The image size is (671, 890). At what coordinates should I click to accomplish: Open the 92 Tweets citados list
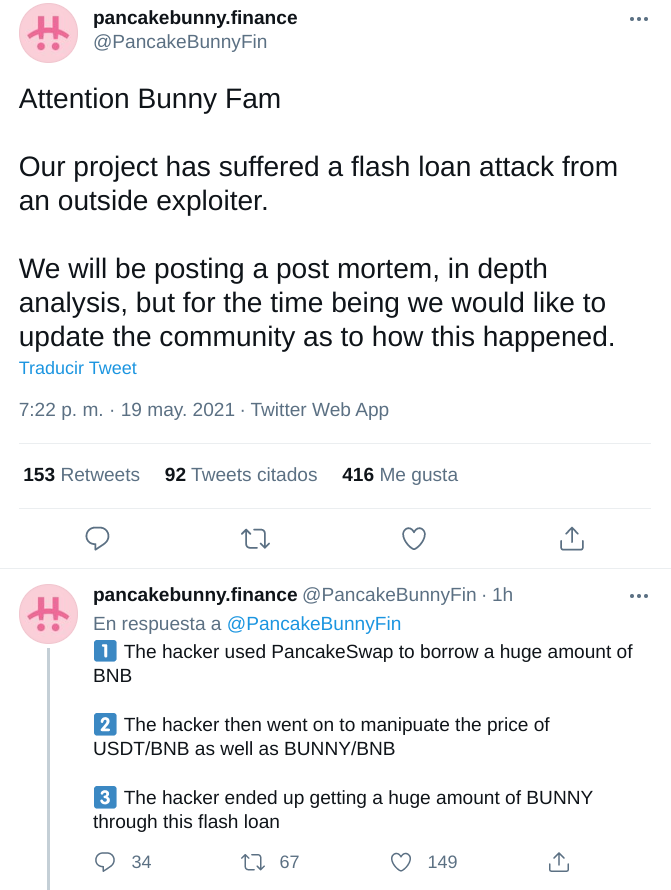click(x=241, y=475)
